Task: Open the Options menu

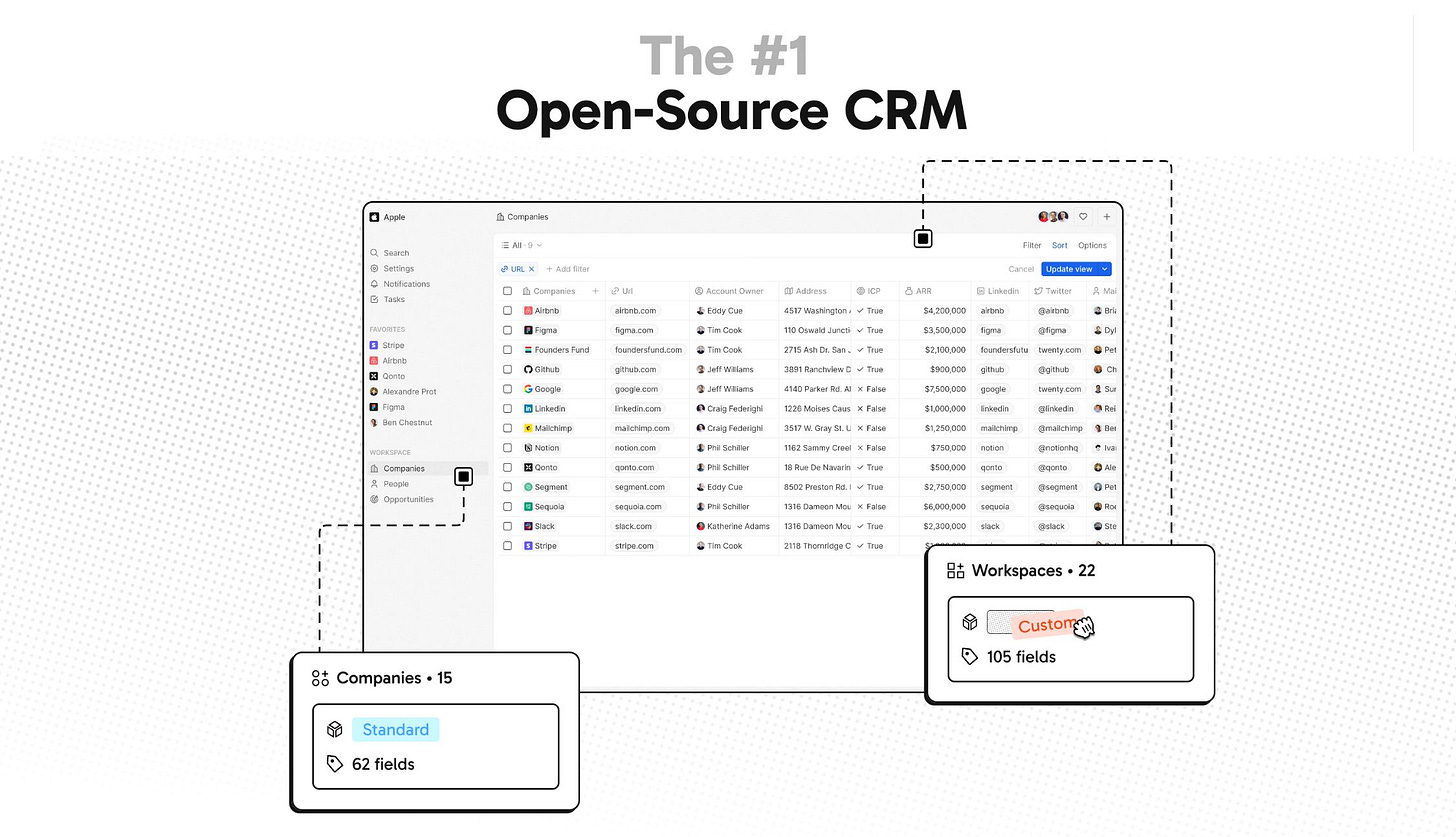Action: pos(1092,245)
